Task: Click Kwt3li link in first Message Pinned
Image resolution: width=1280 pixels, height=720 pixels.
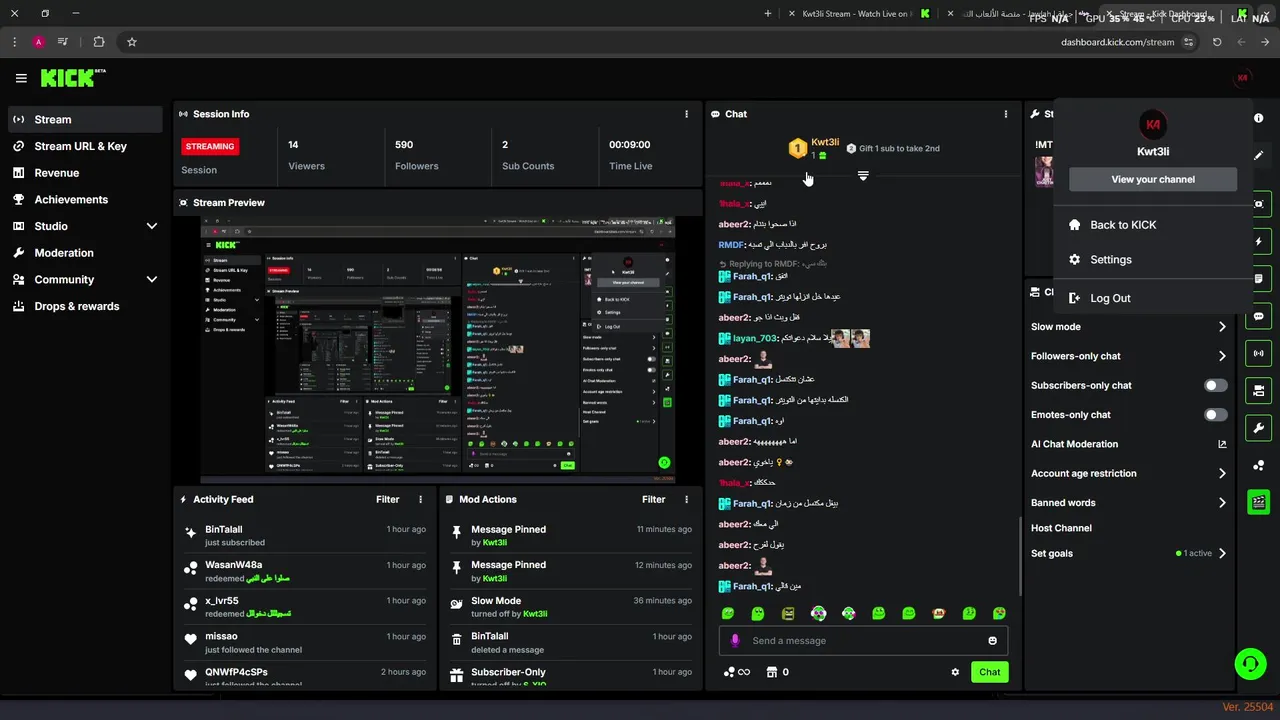Action: point(495,543)
